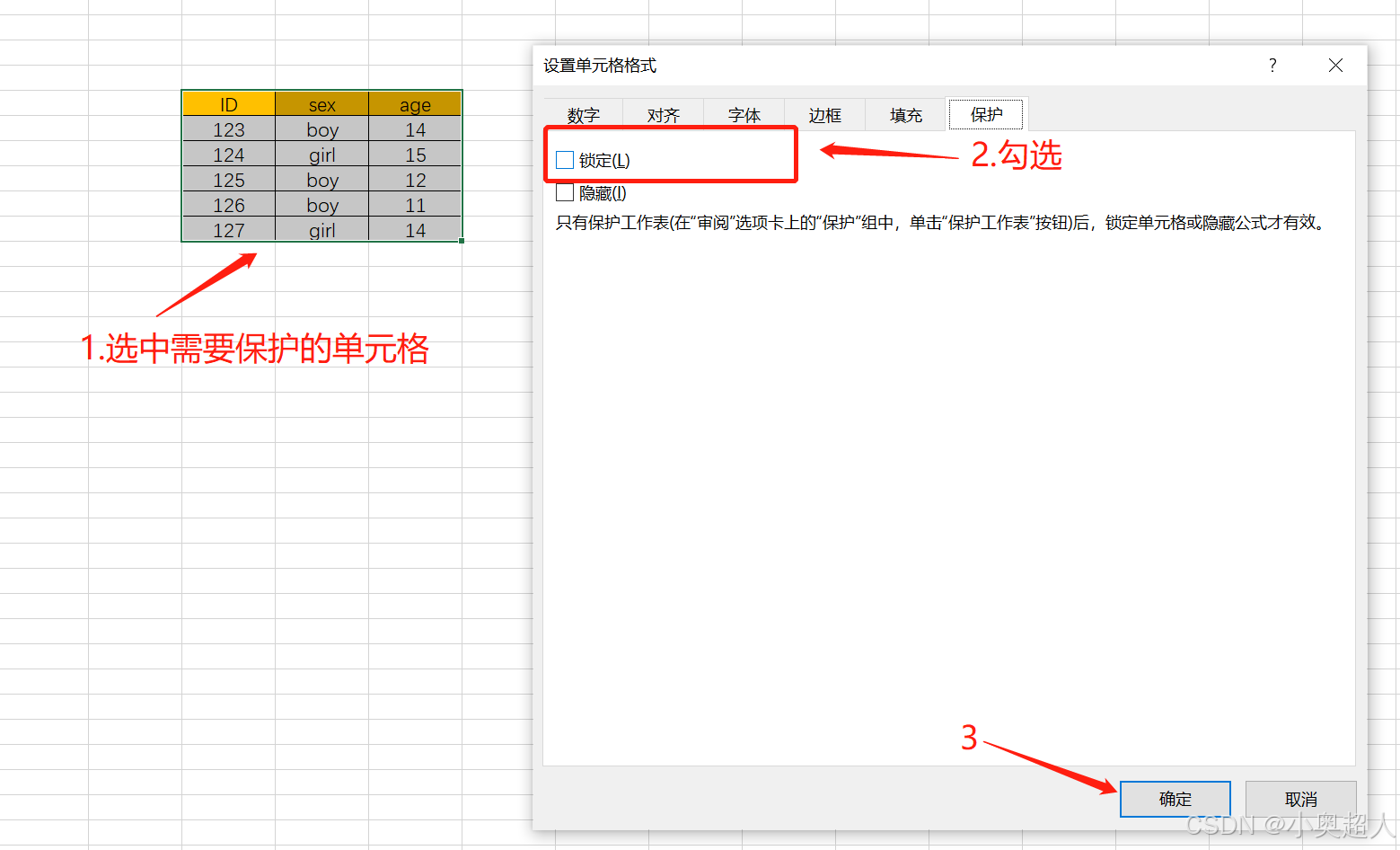The height and width of the screenshot is (850, 1400).
Task: Switch to the 对齐 tab
Action: click(664, 115)
